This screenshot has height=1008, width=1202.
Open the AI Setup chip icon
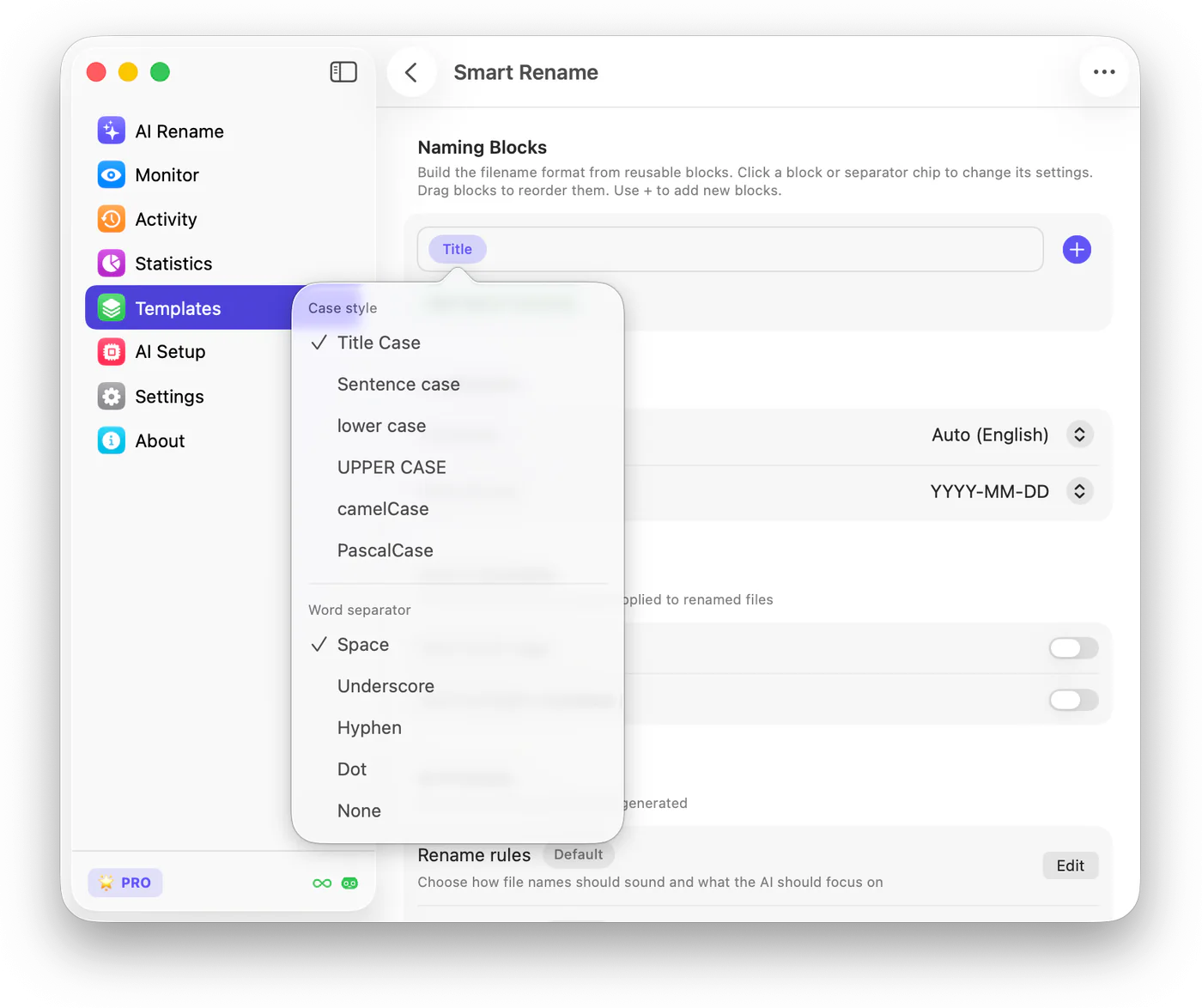[x=112, y=352]
